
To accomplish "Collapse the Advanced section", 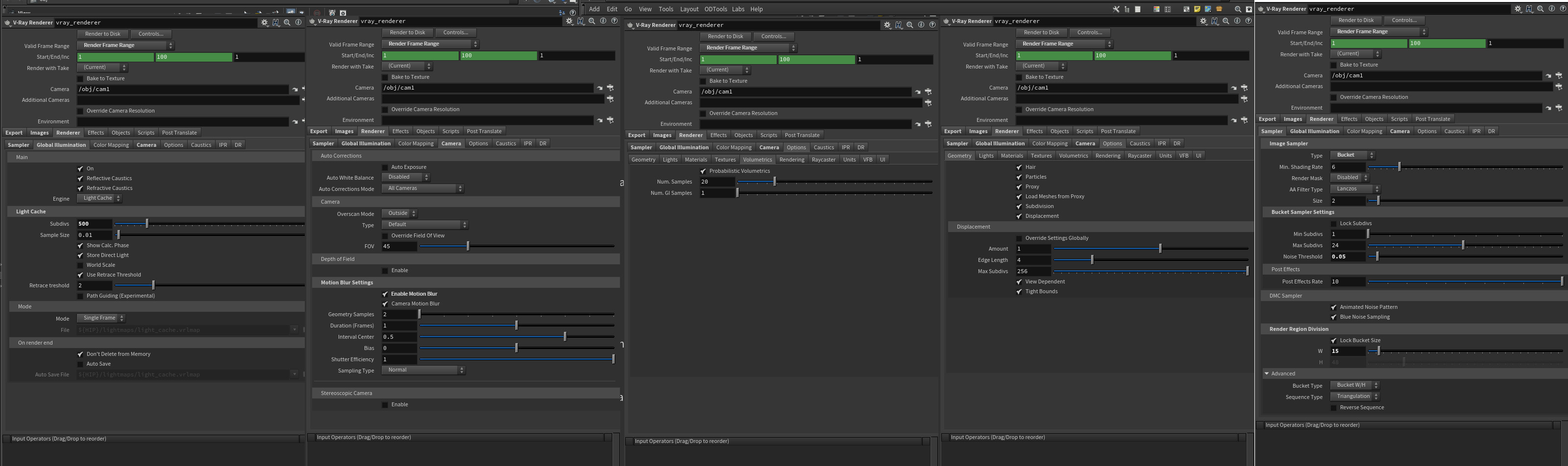I will pos(1267,374).
